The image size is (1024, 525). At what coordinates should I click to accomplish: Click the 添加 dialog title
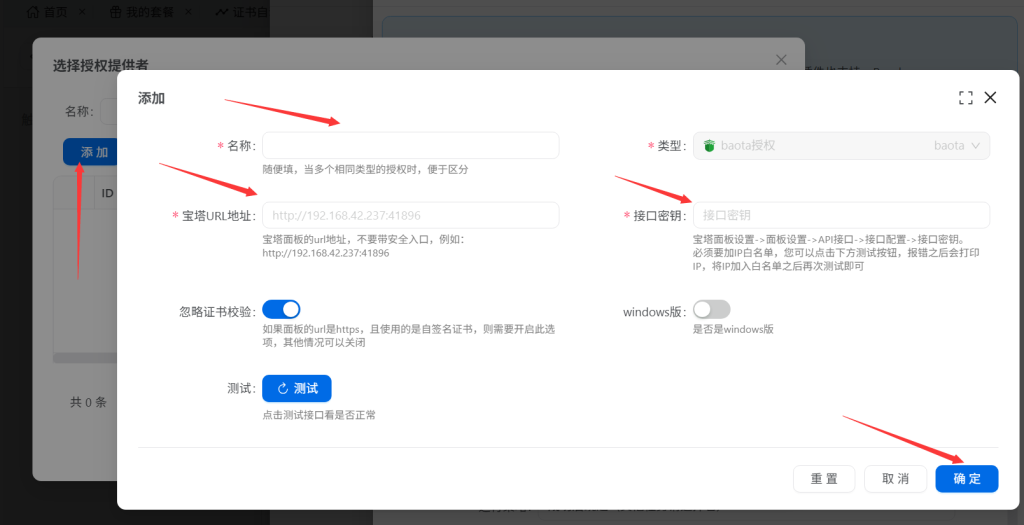point(152,98)
